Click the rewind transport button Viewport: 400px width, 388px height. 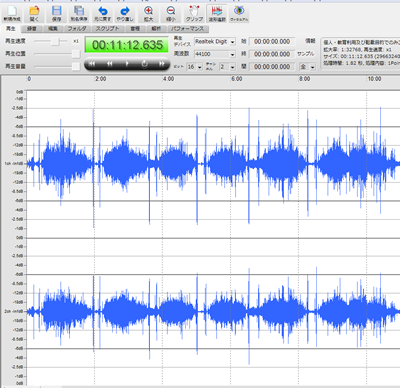(x=110, y=64)
